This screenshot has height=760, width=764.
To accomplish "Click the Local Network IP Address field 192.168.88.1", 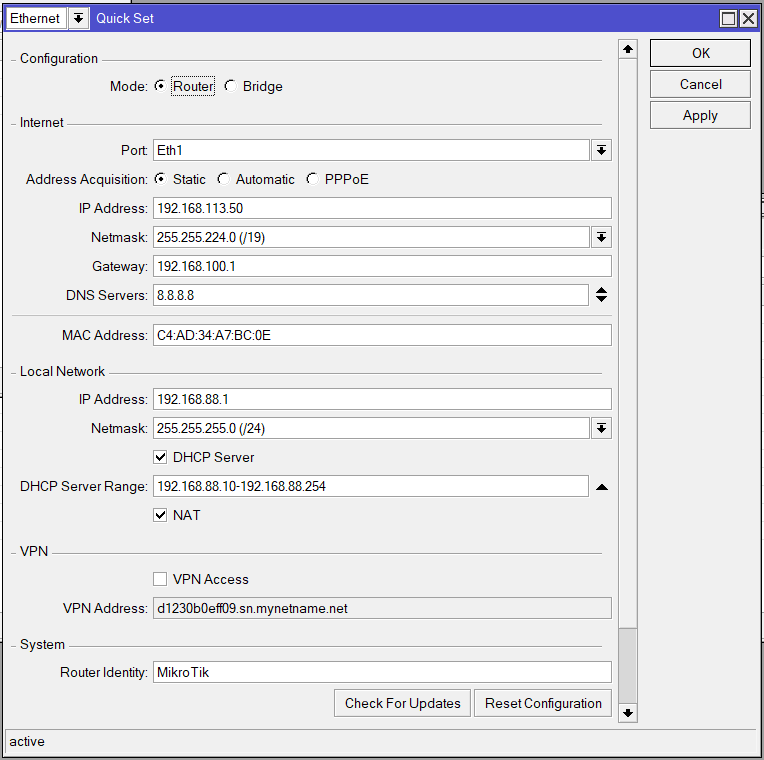I will (x=382, y=399).
